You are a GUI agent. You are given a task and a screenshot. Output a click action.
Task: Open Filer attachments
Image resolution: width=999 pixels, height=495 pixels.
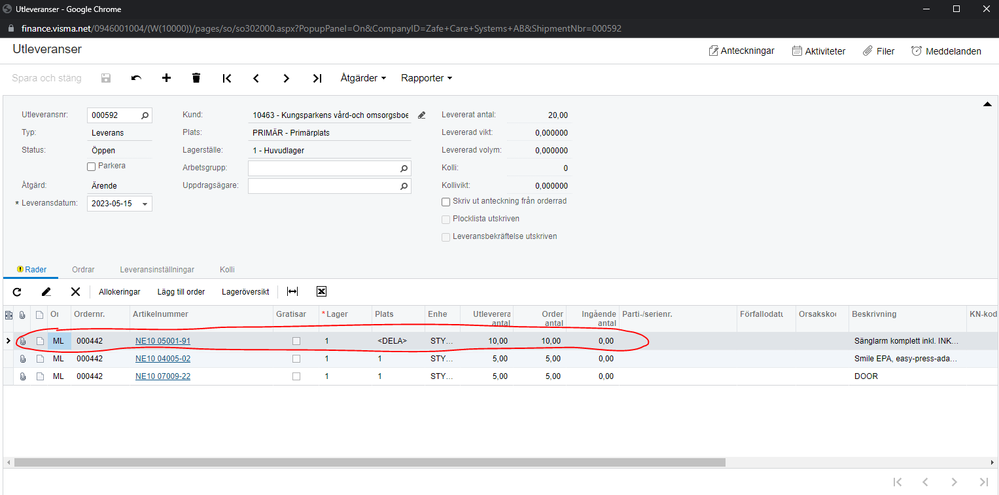(x=879, y=51)
